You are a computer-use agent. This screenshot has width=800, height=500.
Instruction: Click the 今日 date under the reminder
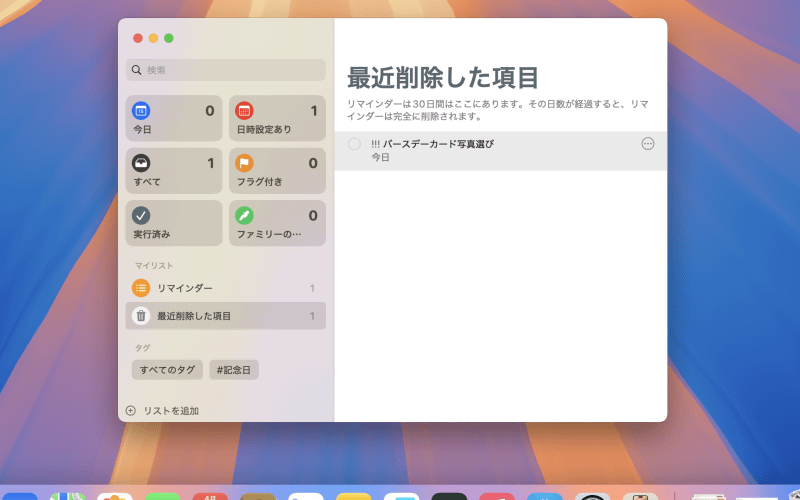[380, 158]
